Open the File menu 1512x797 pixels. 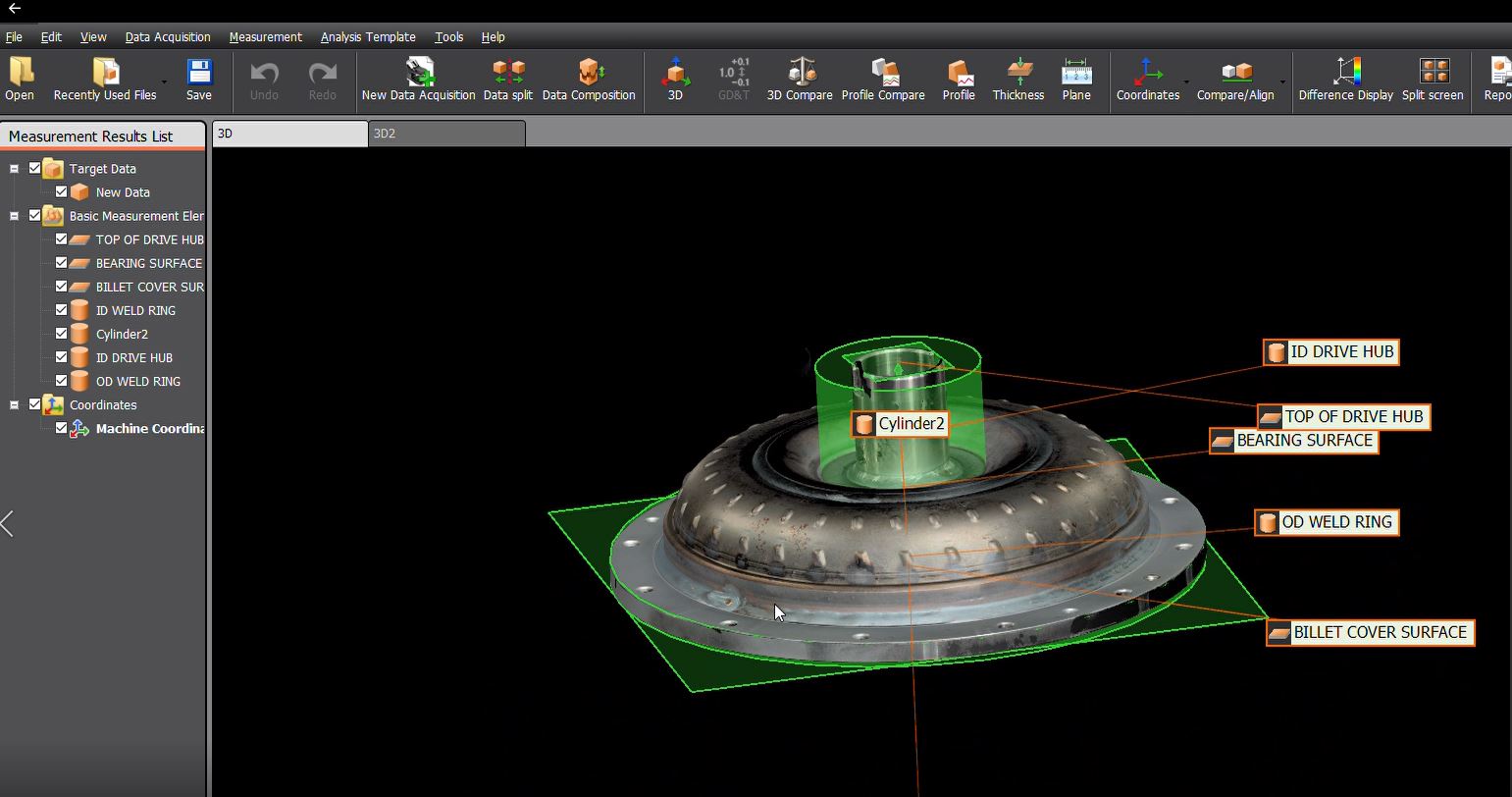pos(14,37)
